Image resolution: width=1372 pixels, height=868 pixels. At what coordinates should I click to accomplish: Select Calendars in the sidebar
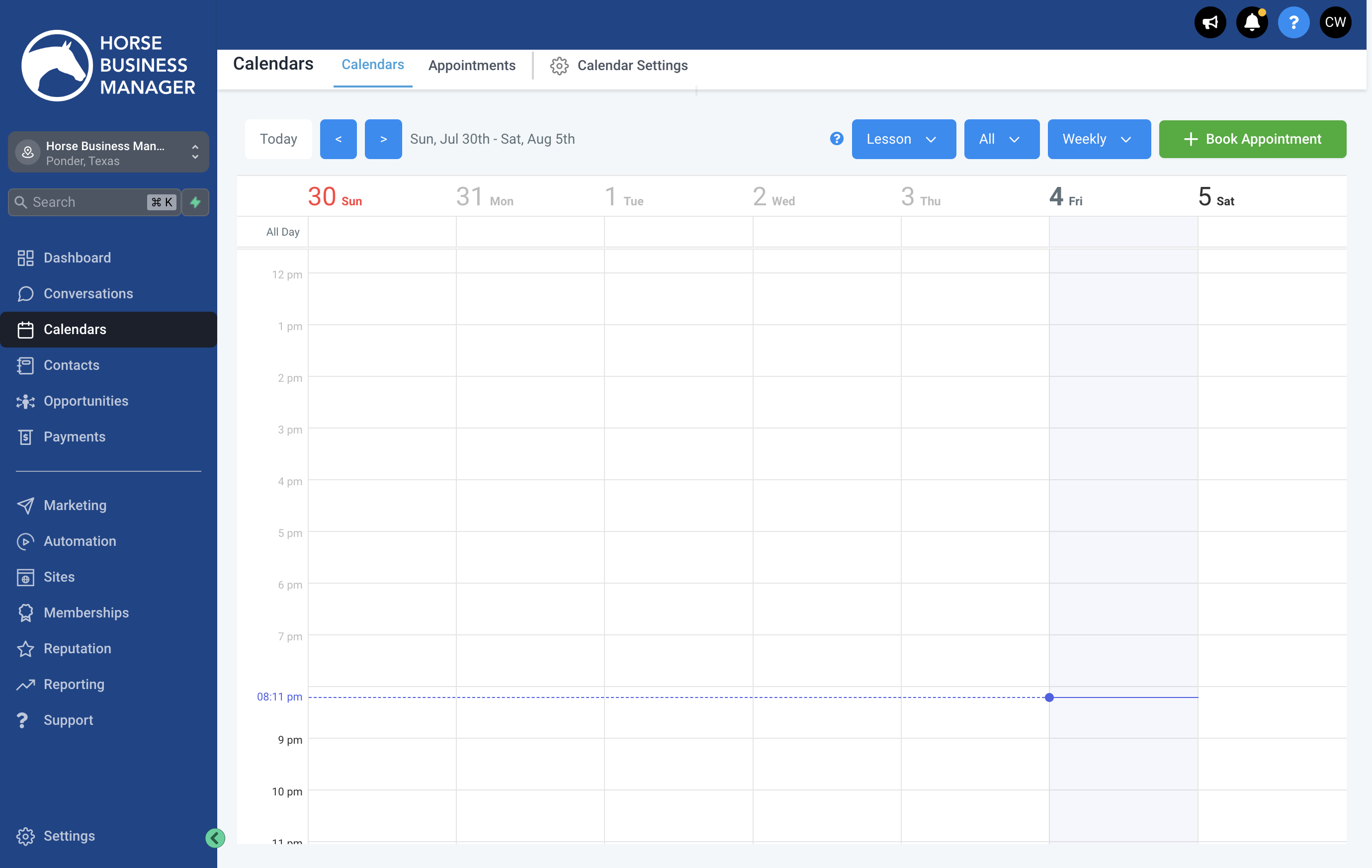click(108, 330)
